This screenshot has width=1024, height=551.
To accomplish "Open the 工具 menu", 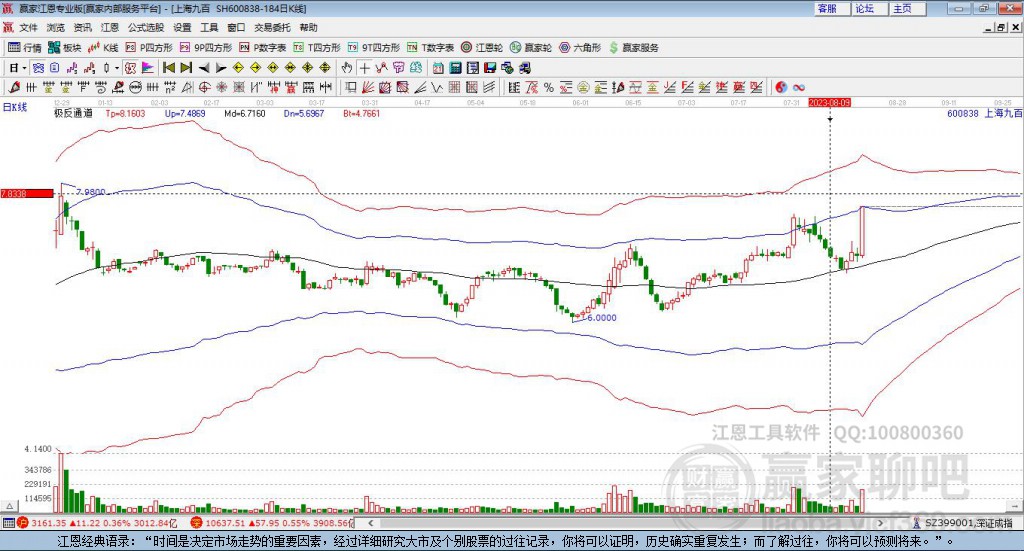I will pos(209,27).
